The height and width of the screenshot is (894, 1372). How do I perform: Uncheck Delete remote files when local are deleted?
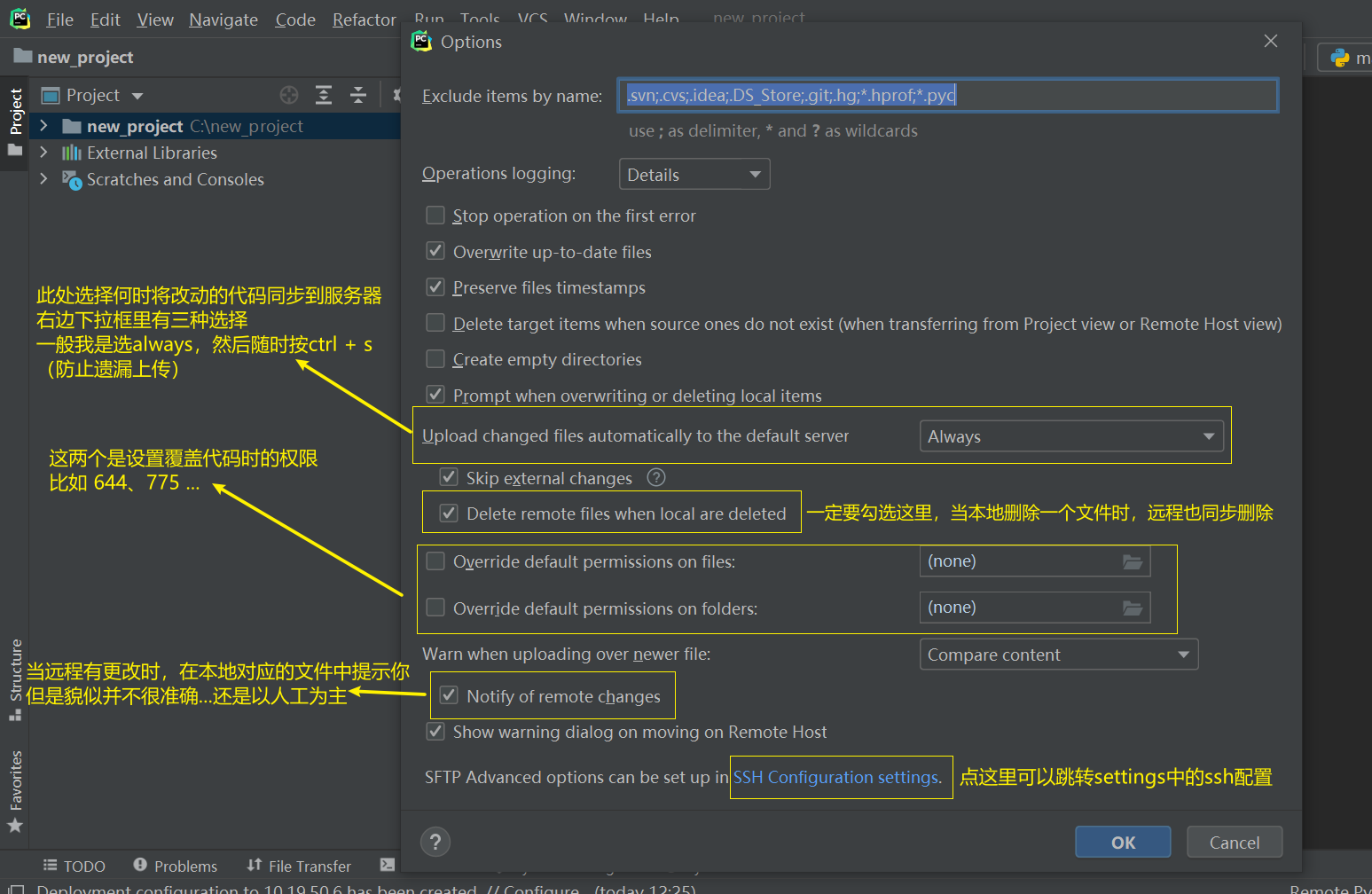(x=449, y=514)
